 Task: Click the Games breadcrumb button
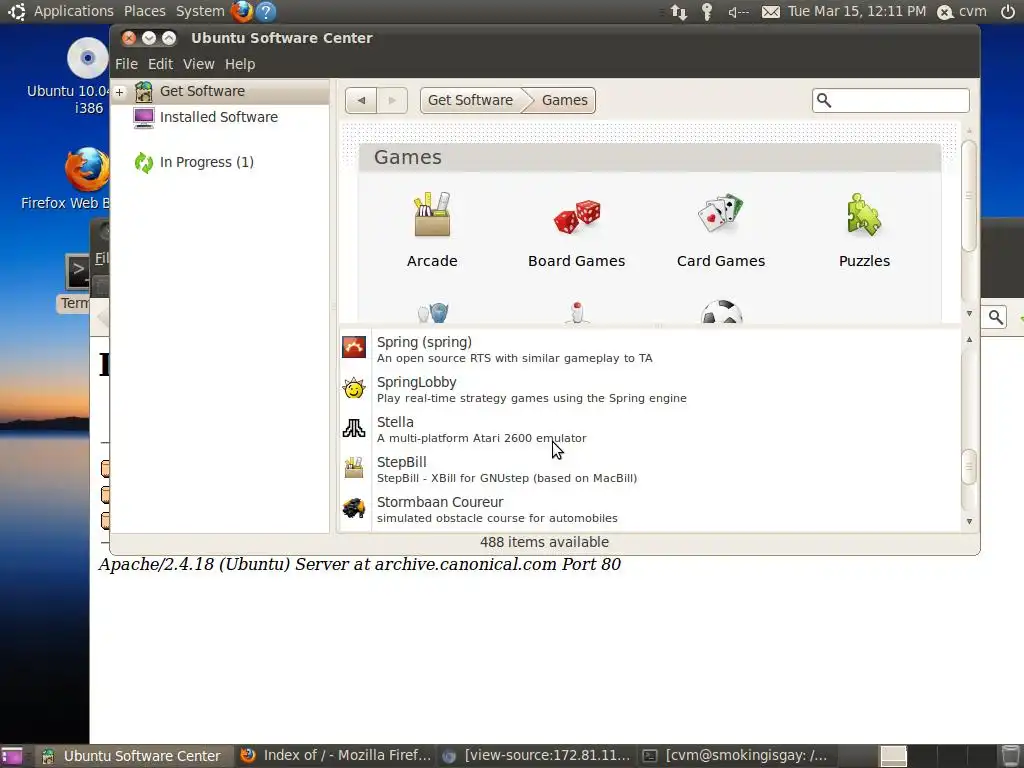click(564, 101)
